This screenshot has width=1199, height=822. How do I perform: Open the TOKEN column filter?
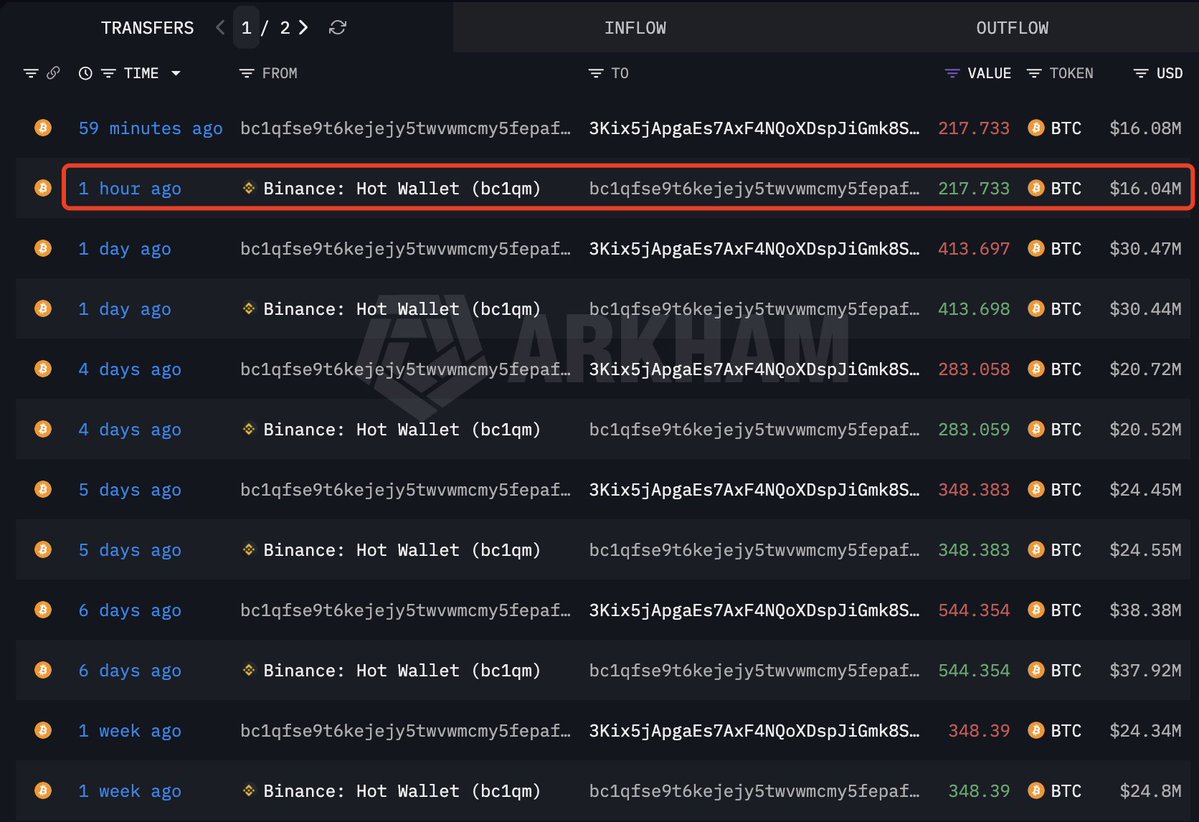[x=1034, y=73]
